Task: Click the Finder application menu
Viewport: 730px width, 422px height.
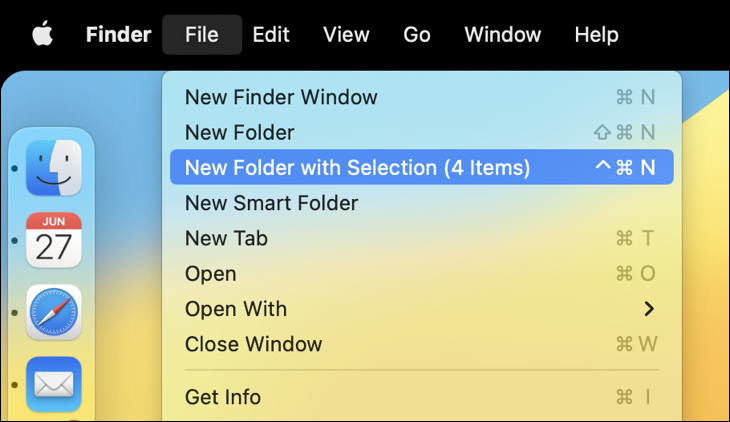Action: click(118, 35)
